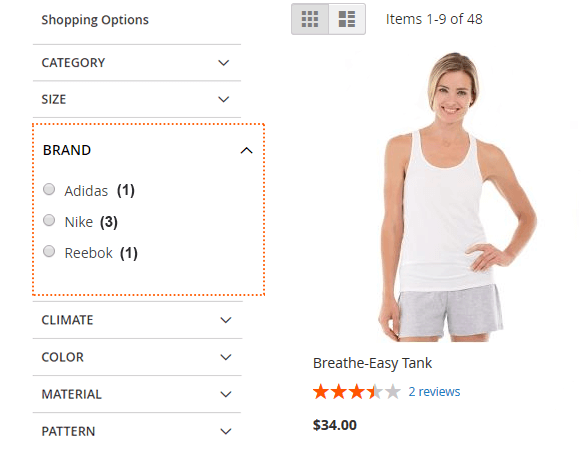Expand the Material filter chevron
The image size is (586, 450).
click(226, 394)
